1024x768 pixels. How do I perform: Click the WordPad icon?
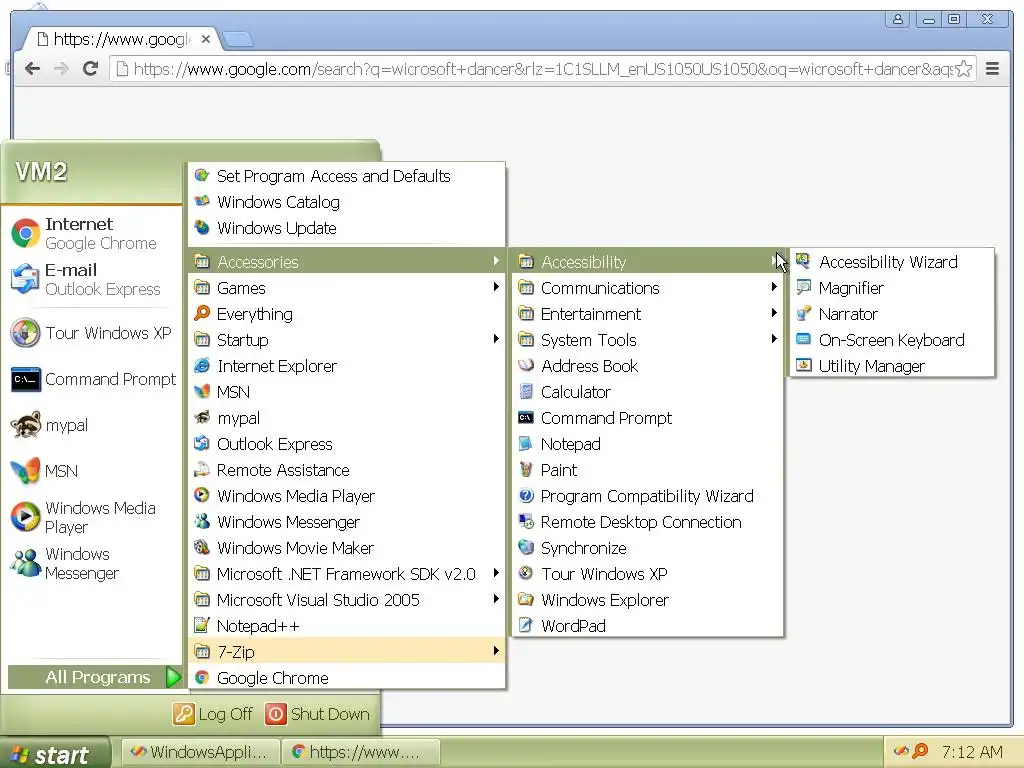tap(526, 625)
